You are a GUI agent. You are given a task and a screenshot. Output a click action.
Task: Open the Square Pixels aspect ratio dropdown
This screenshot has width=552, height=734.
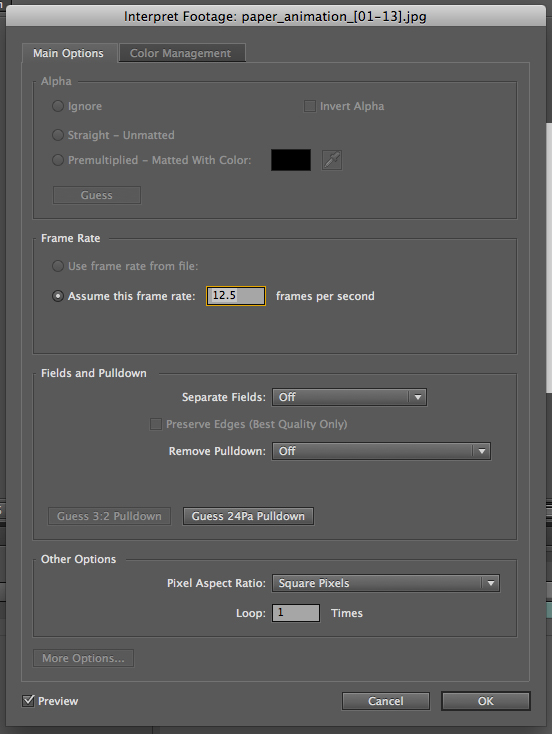[x=386, y=583]
